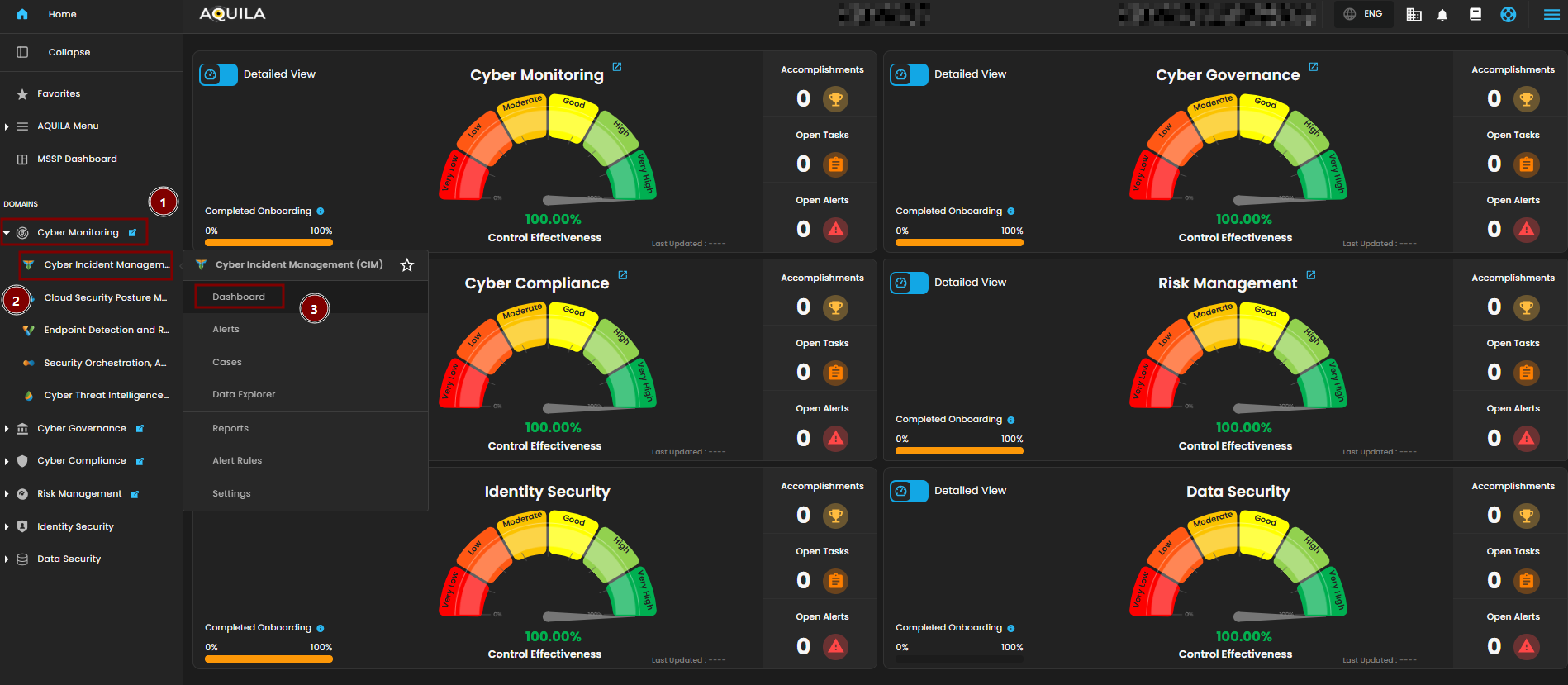Viewport: 1568px width, 685px height.
Task: Click the notification bell icon
Action: pyautogui.click(x=1442, y=15)
